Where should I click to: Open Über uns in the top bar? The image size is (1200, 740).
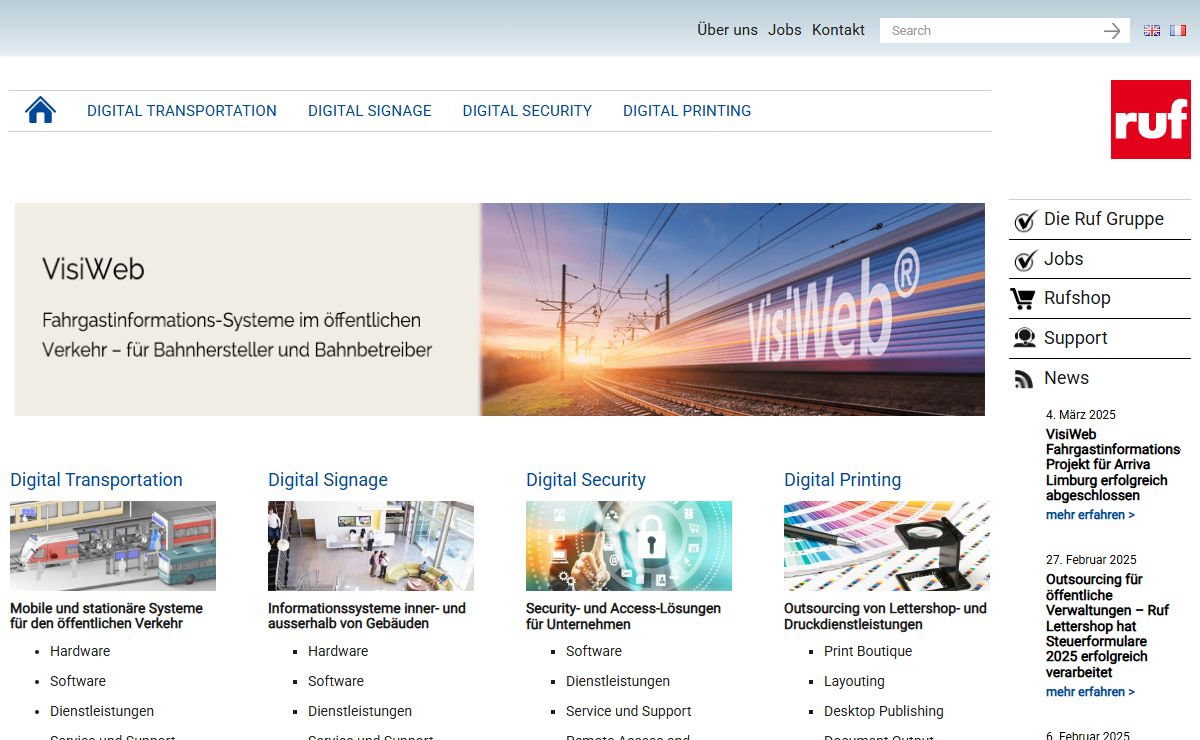pos(727,30)
